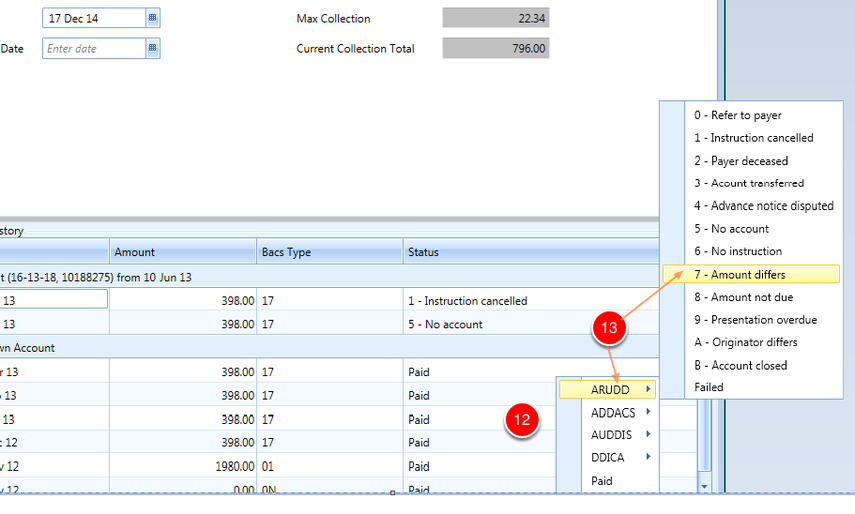Open calendar picker for 17 Dec 14 date
855x514 pixels.
coord(153,18)
